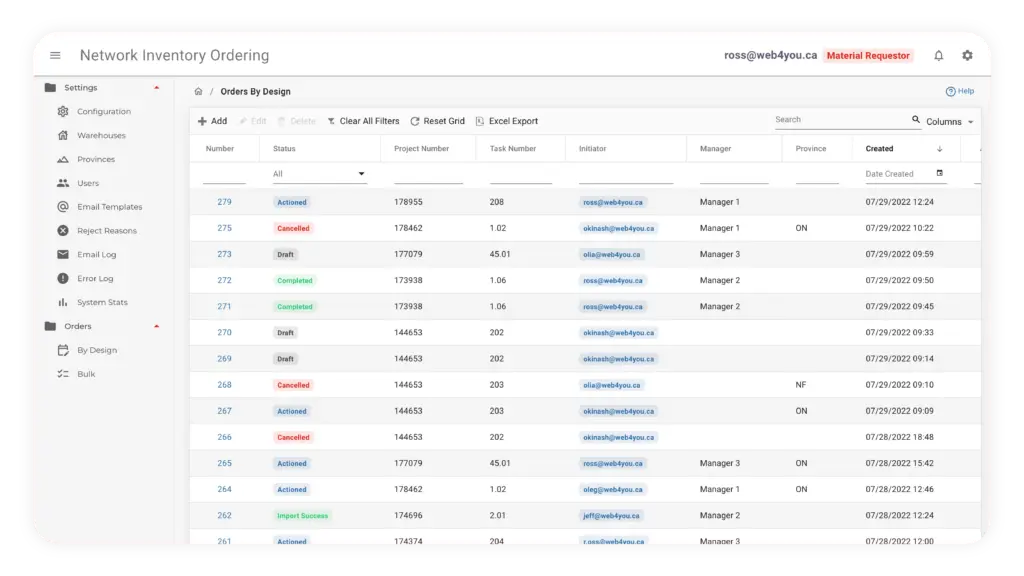Export the grid with Excel Export

(507, 121)
